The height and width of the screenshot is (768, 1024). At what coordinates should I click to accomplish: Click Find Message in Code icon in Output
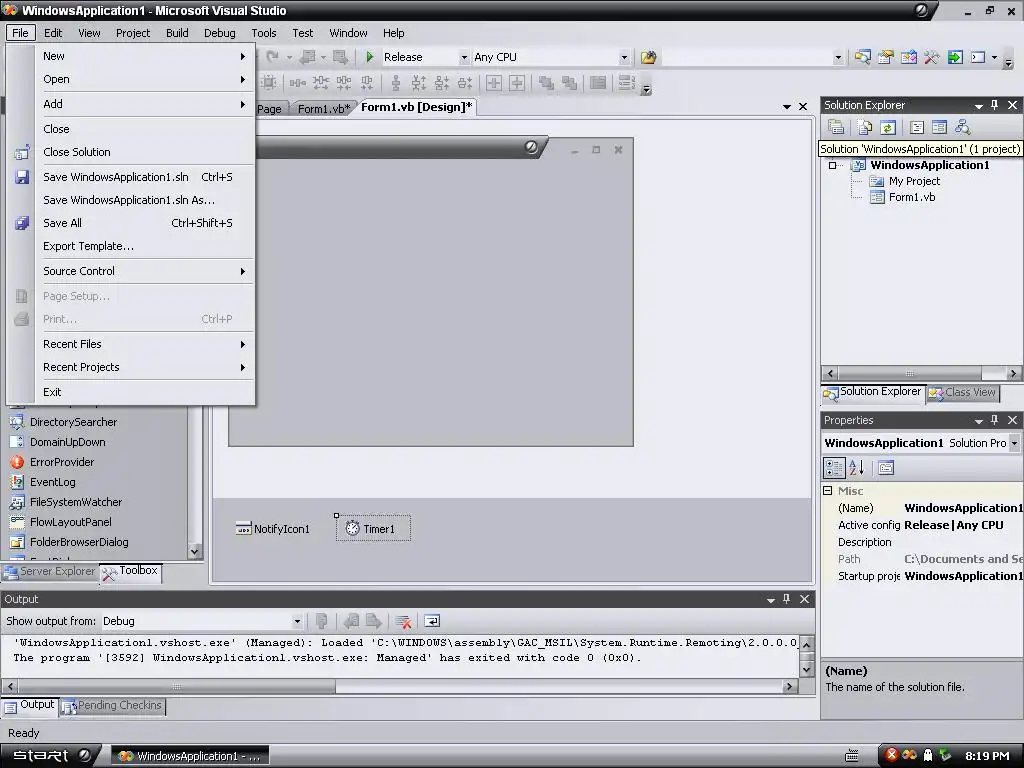pyautogui.click(x=321, y=621)
